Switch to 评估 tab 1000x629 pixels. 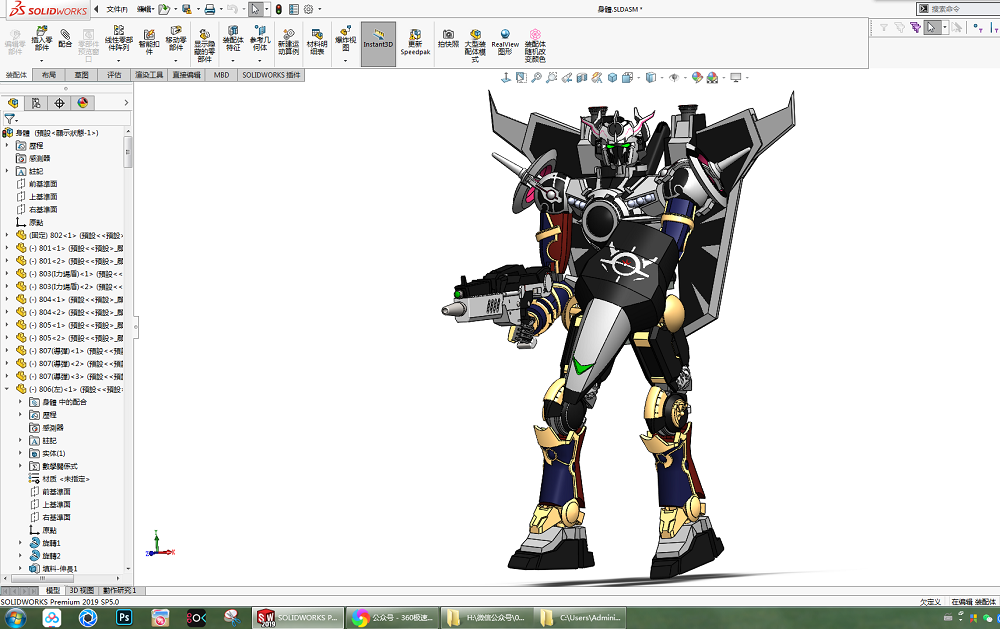(x=114, y=75)
